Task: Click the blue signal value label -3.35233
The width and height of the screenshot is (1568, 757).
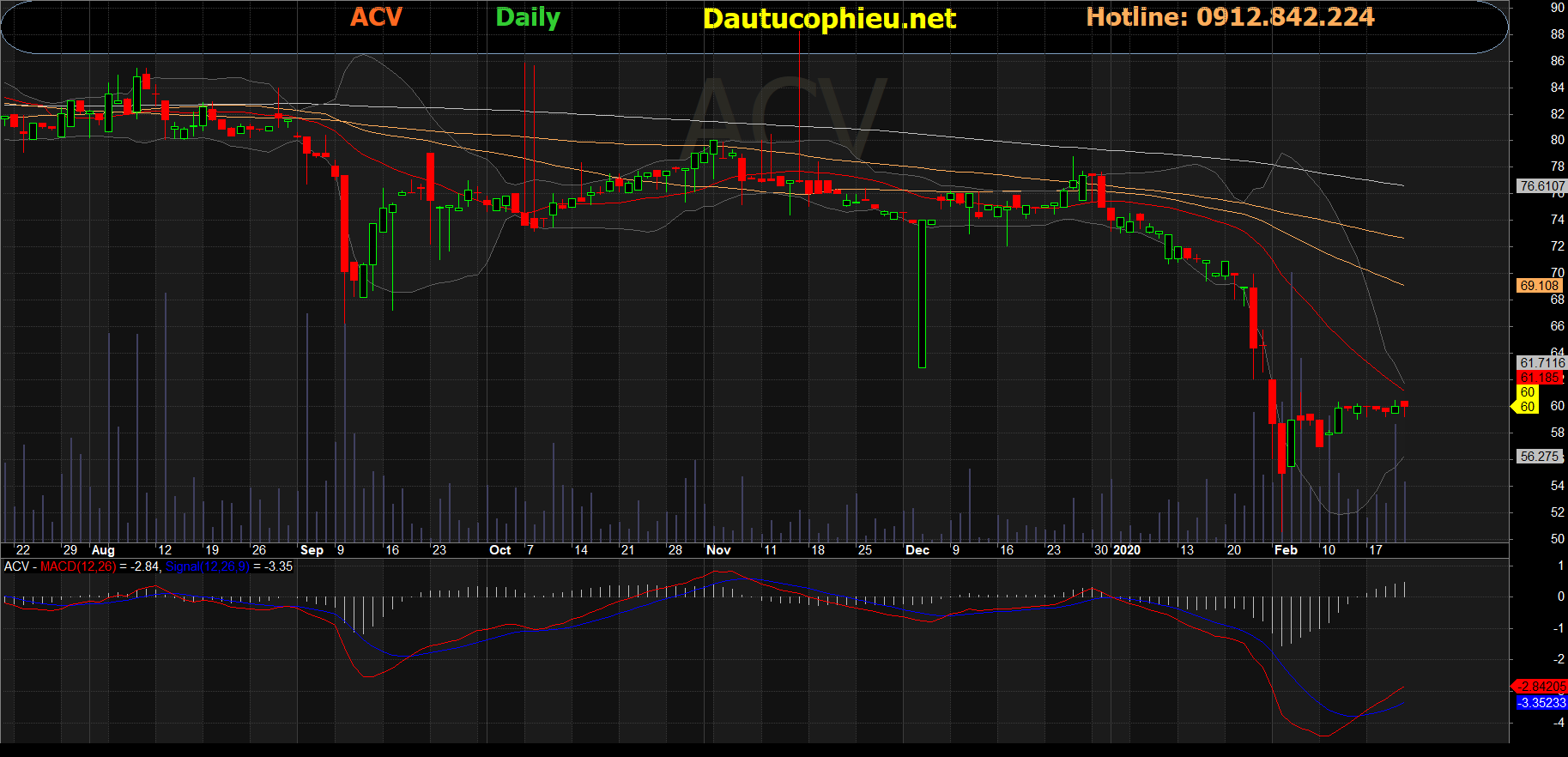Action: tap(1541, 703)
